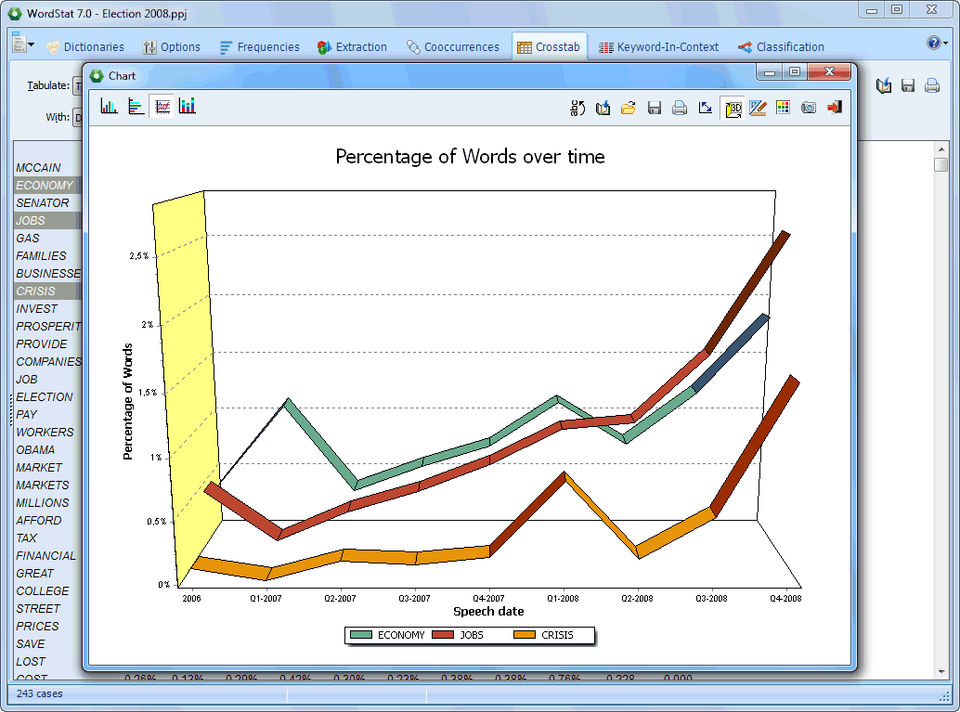Save the chart to disk
The width and height of the screenshot is (960, 712).
click(654, 108)
